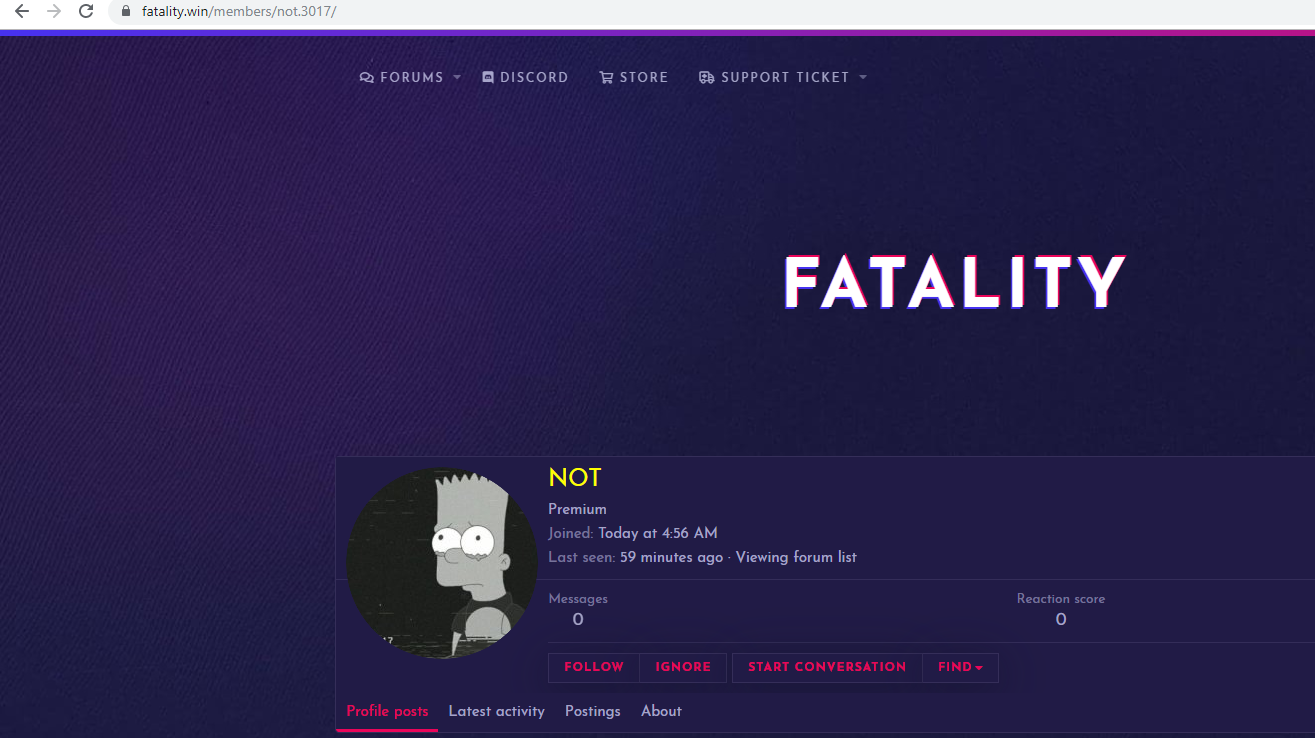
Task: Switch to the Latest activity tab
Action: pyautogui.click(x=496, y=711)
